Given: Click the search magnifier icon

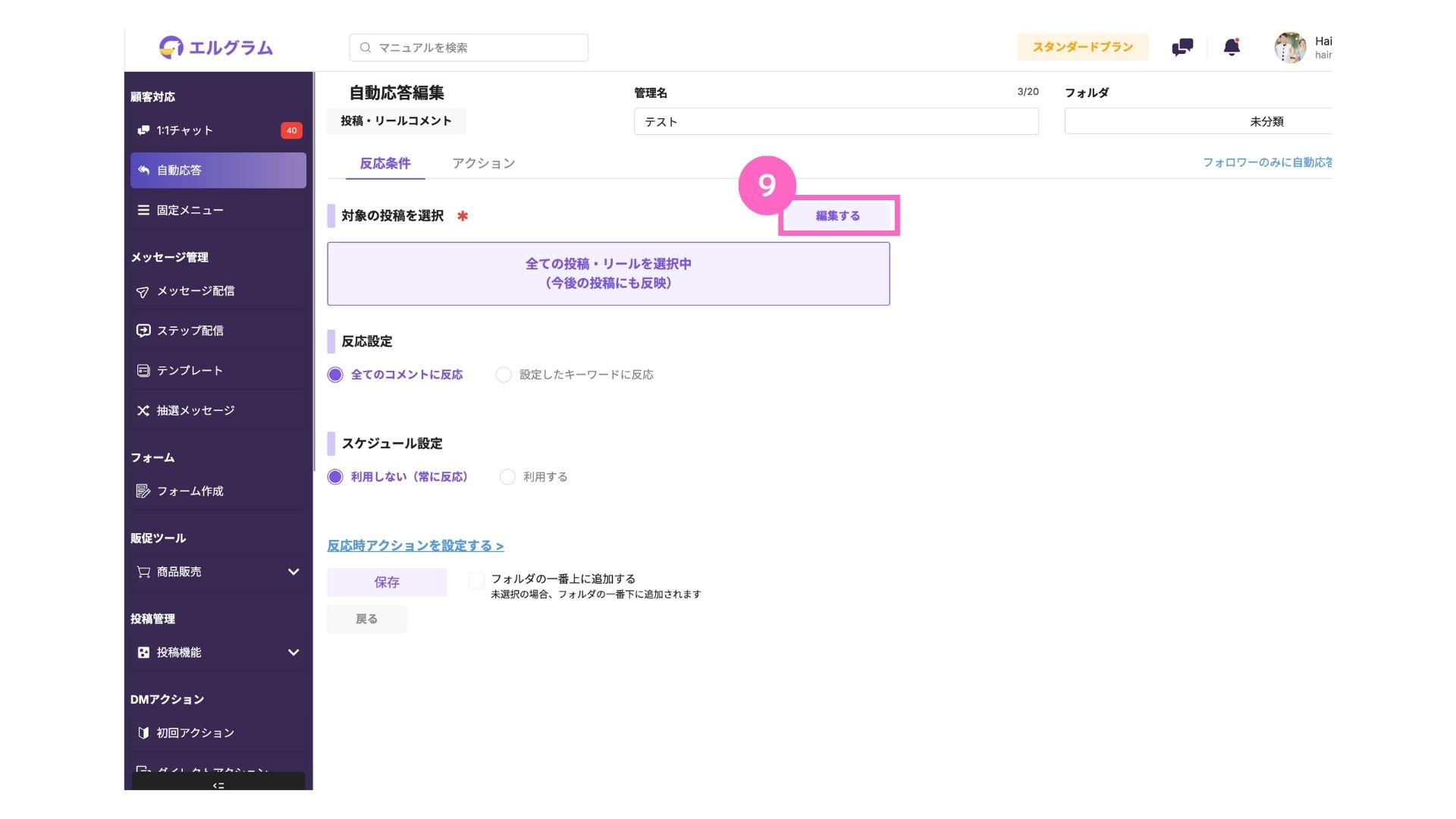Looking at the screenshot, I should [x=366, y=47].
